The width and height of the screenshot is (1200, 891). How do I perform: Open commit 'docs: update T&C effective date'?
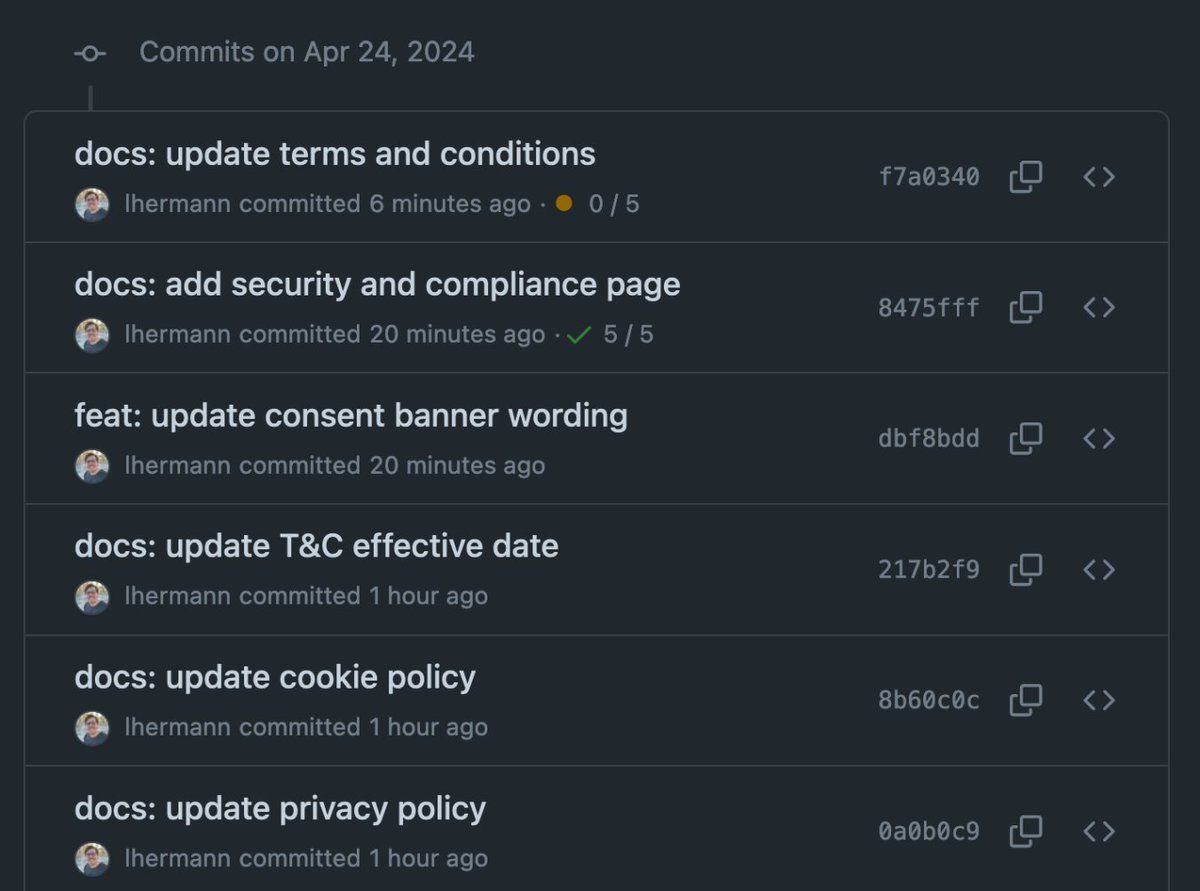pos(316,547)
